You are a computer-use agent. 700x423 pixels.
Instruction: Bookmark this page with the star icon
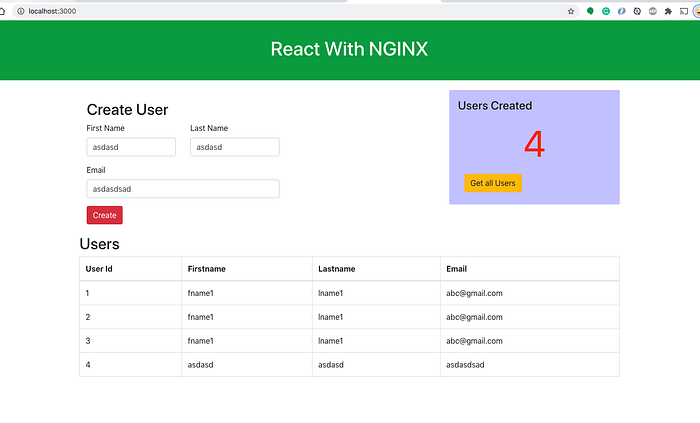click(x=571, y=11)
